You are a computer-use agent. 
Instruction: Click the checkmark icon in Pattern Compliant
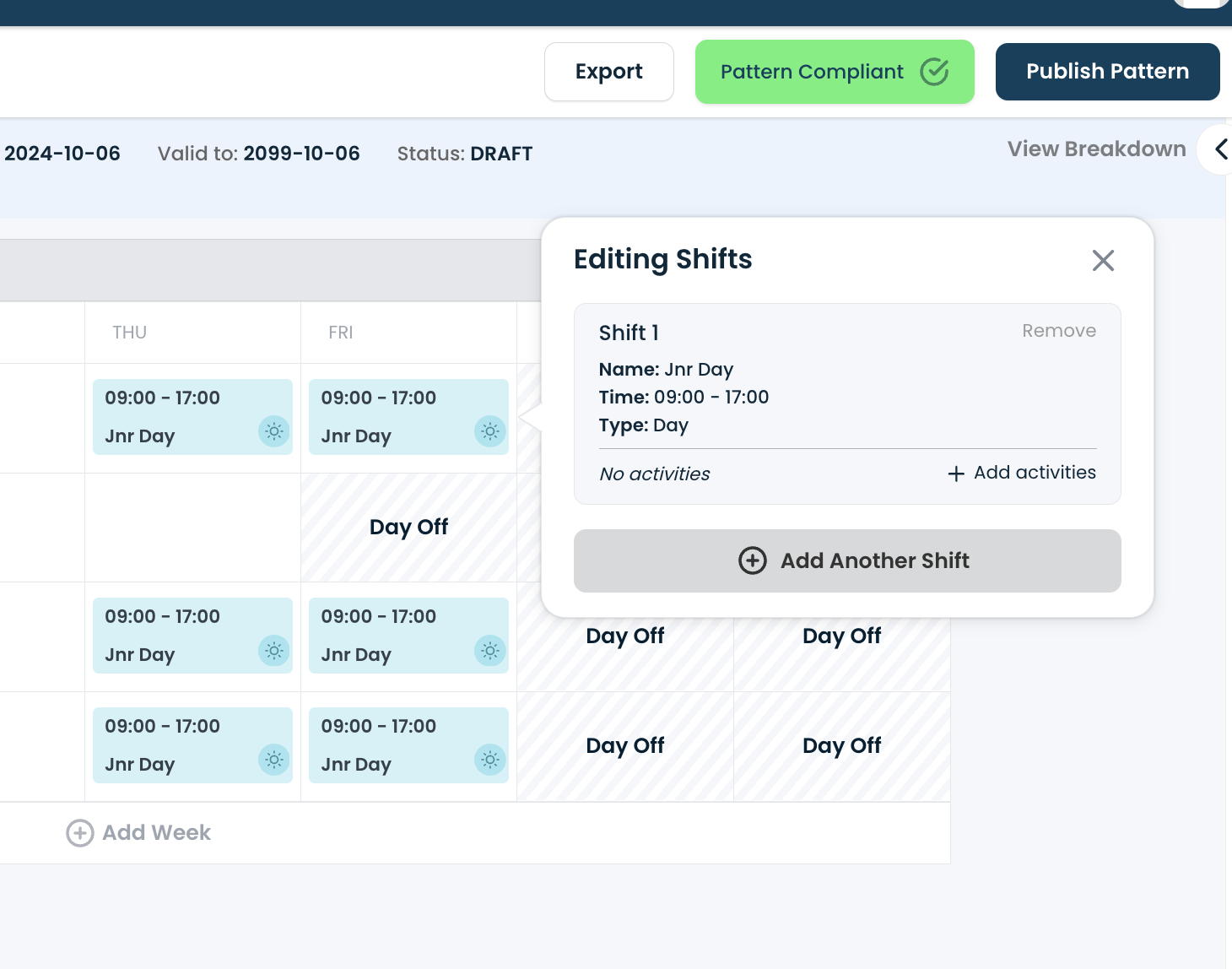[x=934, y=72]
